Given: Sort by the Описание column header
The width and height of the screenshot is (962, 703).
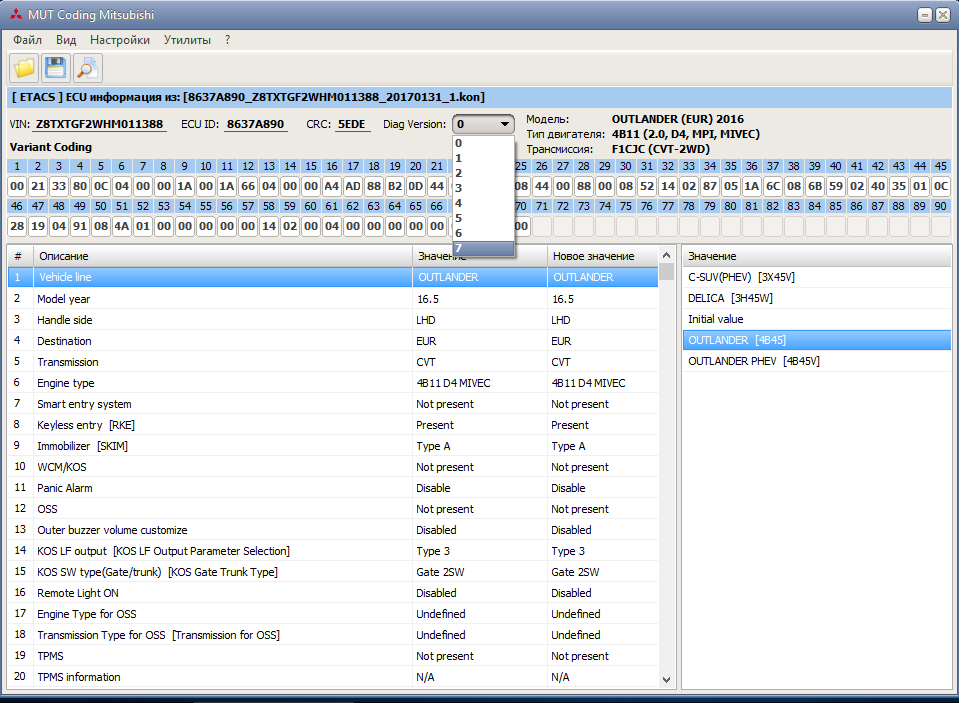Looking at the screenshot, I should [223, 256].
